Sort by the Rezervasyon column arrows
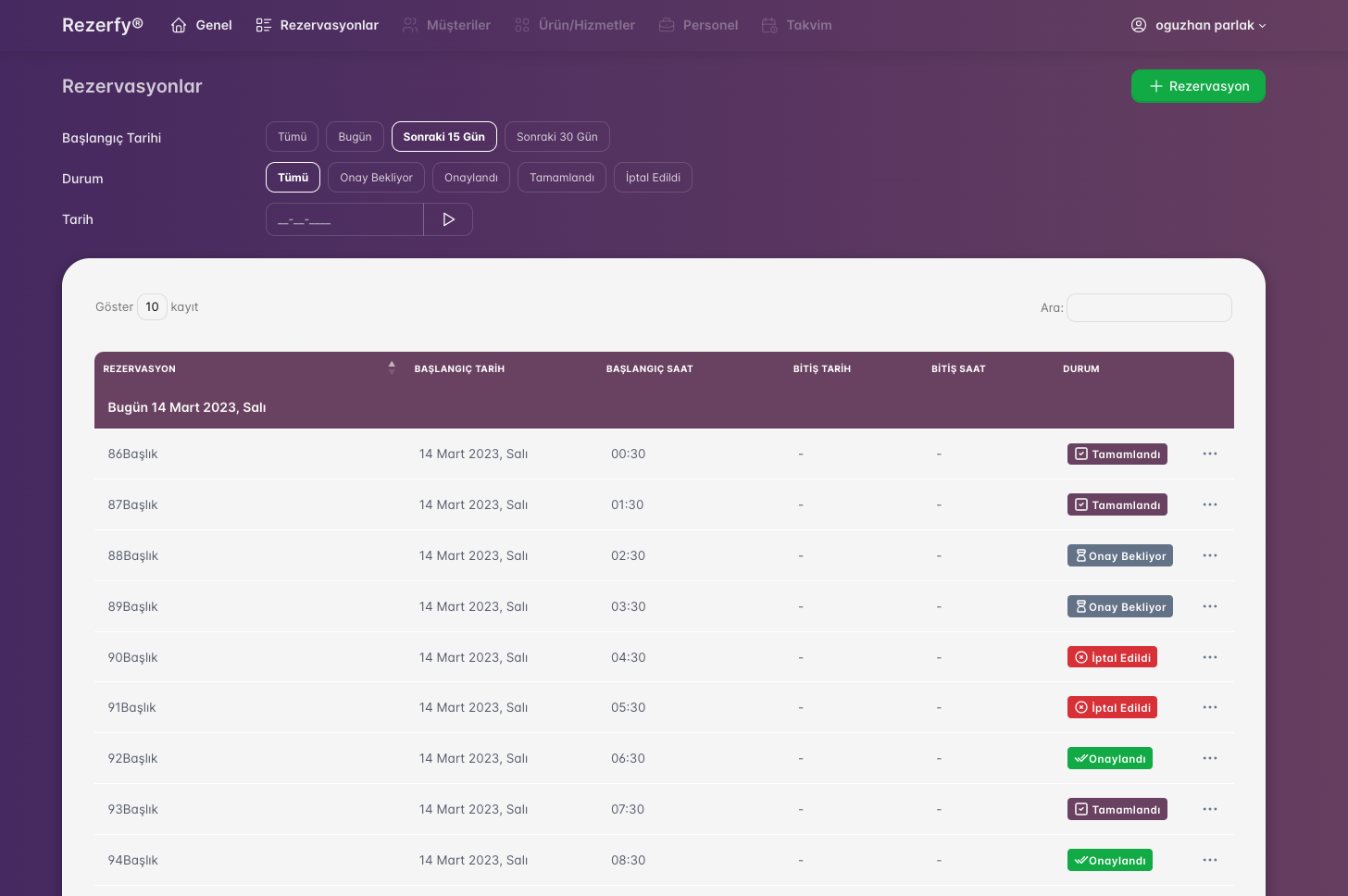Screen dimensions: 1348x896 coord(392,368)
